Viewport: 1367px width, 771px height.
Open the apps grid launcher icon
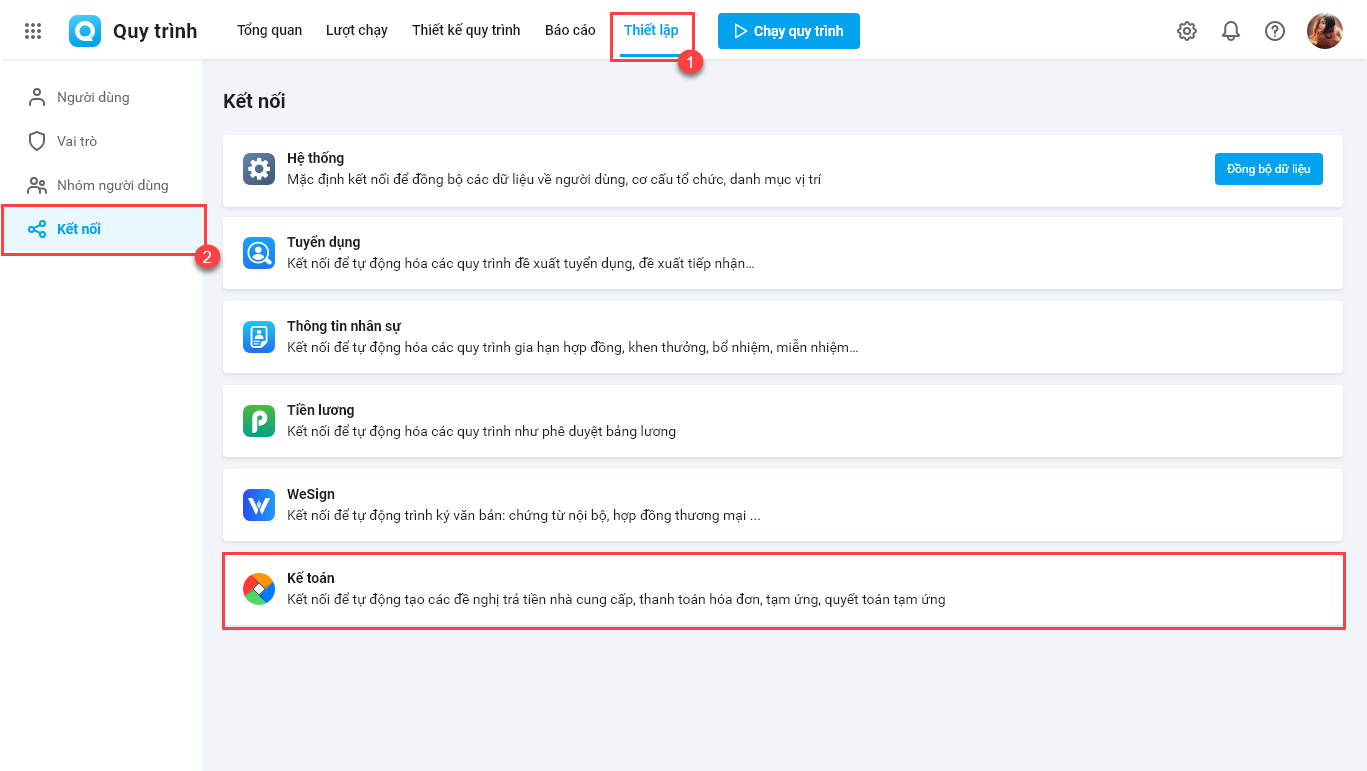[33, 31]
